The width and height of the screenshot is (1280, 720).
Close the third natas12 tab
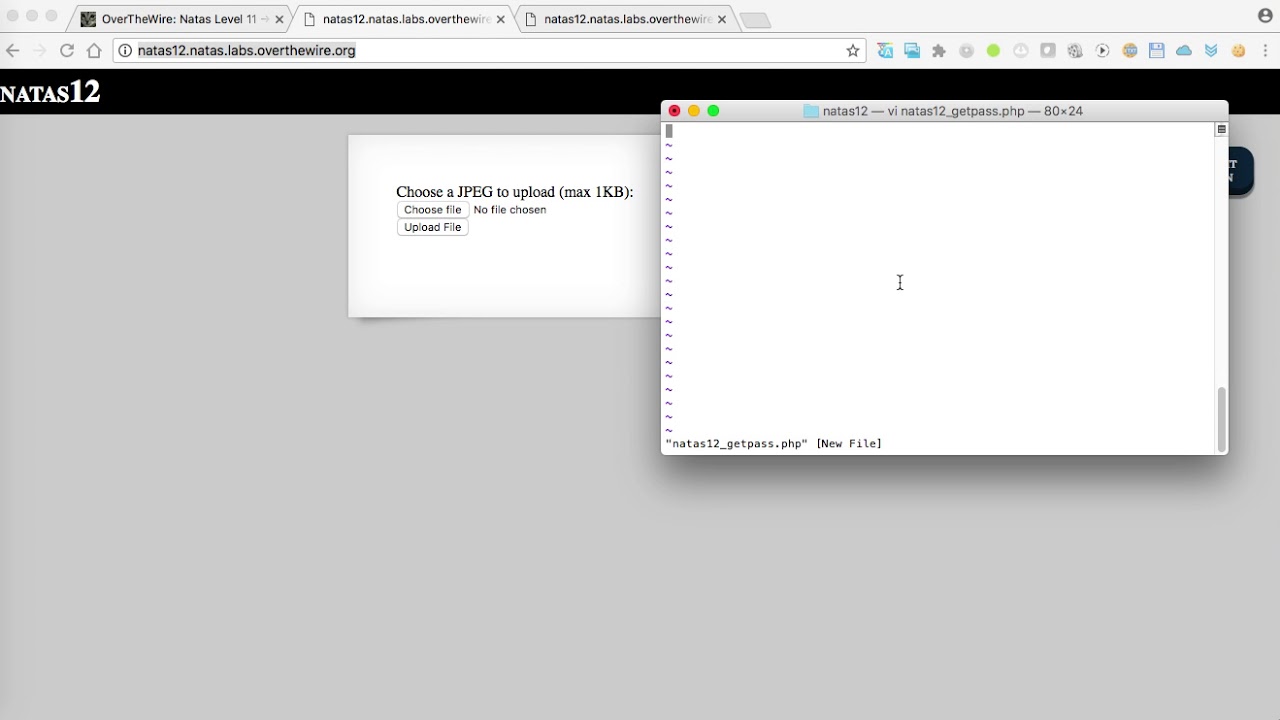pyautogui.click(x=722, y=19)
